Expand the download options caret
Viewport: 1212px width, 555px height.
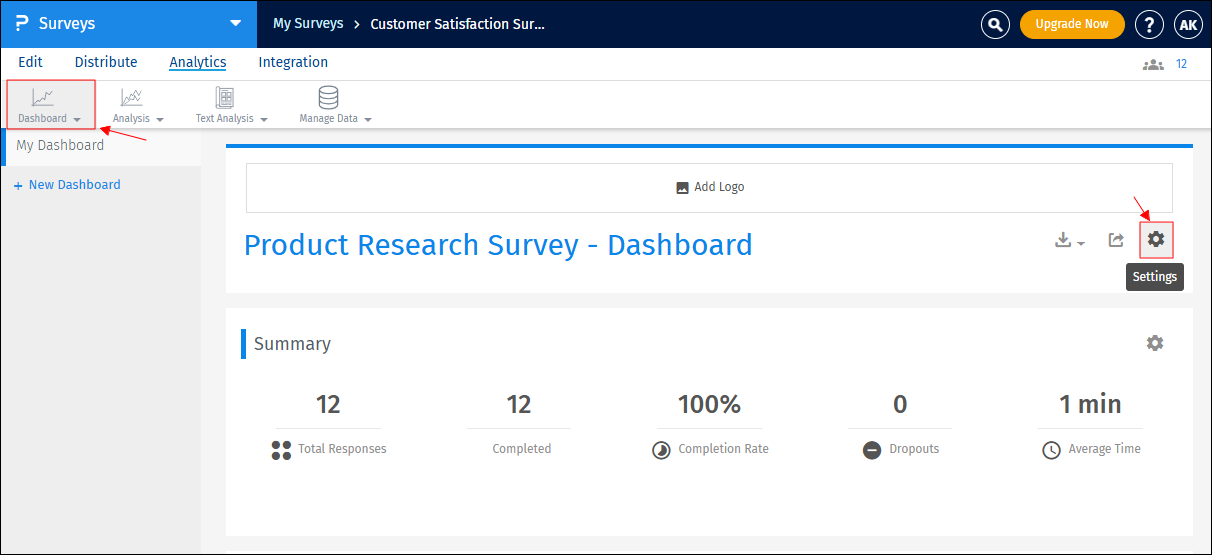pos(1081,244)
